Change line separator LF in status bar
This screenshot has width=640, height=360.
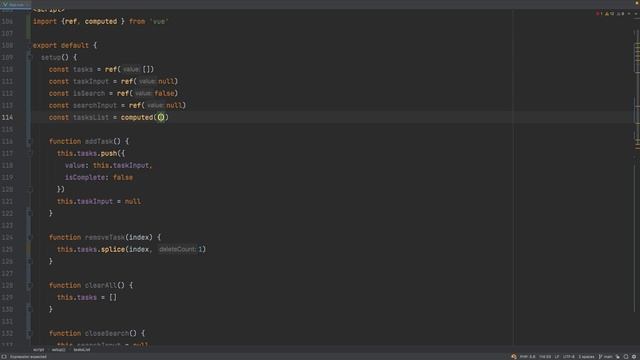[x=556, y=356]
